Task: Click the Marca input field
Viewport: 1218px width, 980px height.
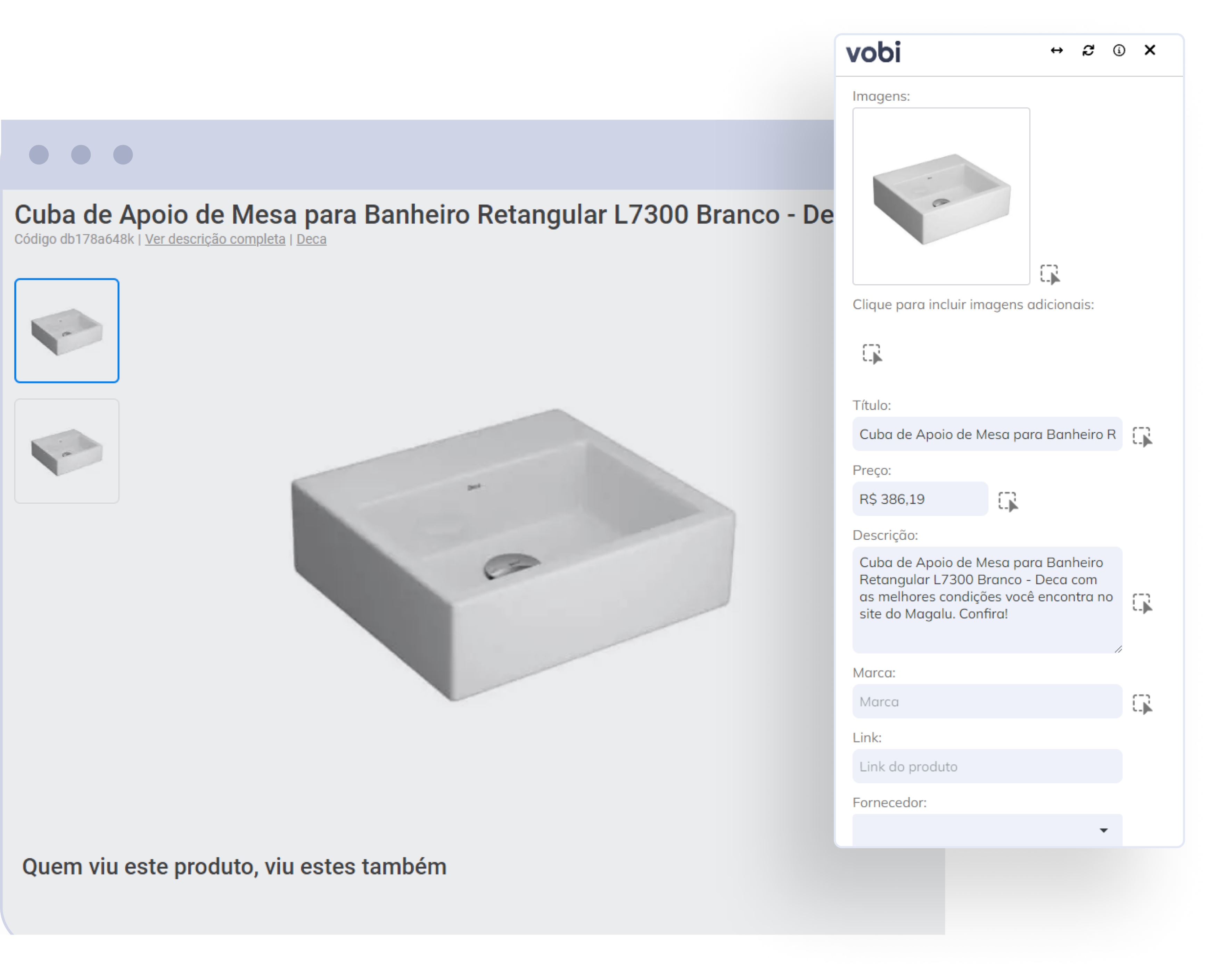Action: click(987, 701)
